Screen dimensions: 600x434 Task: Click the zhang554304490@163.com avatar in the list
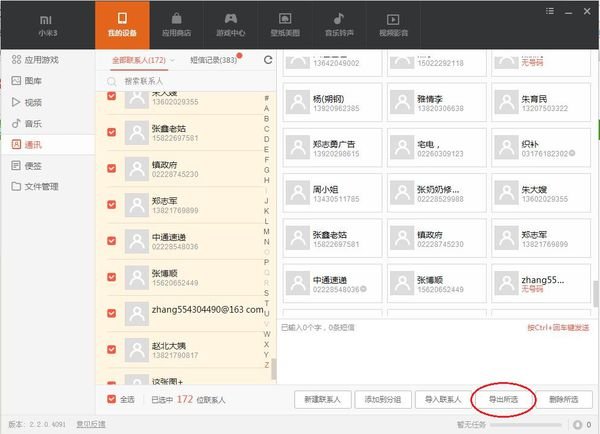click(x=137, y=313)
